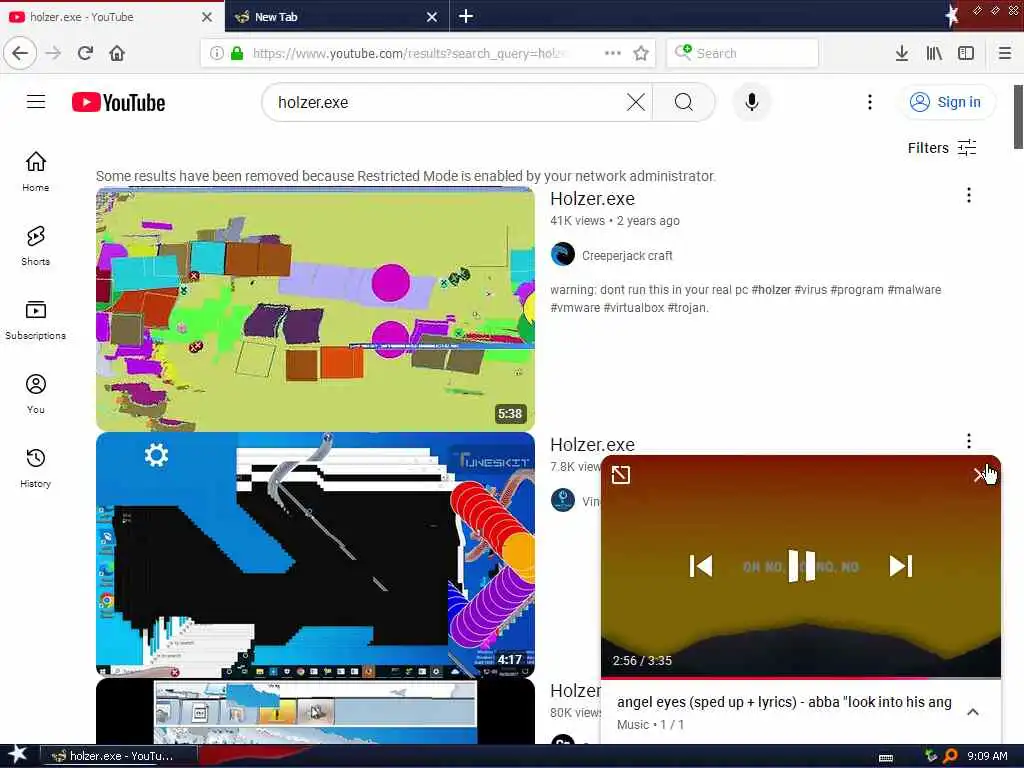Open the star start menu in taskbar
This screenshot has width=1024, height=768.
point(18,755)
